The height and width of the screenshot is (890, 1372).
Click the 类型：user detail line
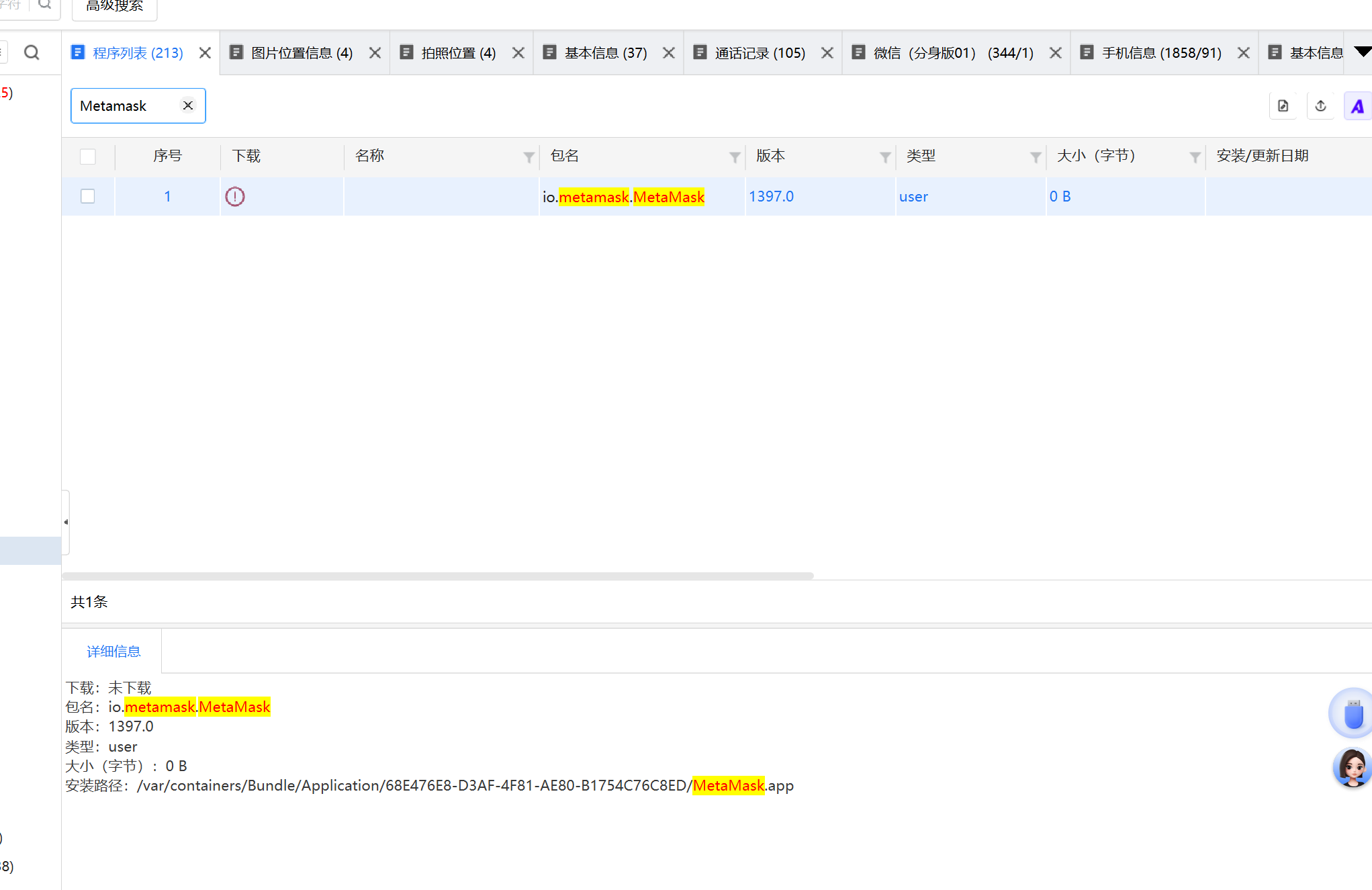coord(101,746)
